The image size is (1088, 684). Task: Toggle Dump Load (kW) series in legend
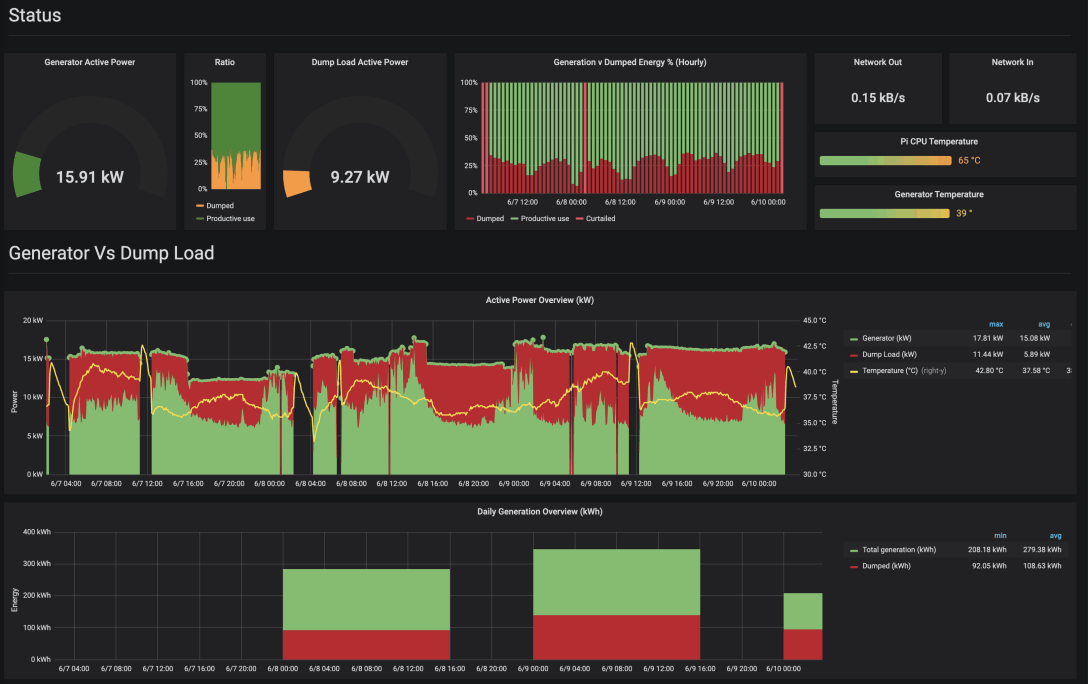tap(890, 354)
